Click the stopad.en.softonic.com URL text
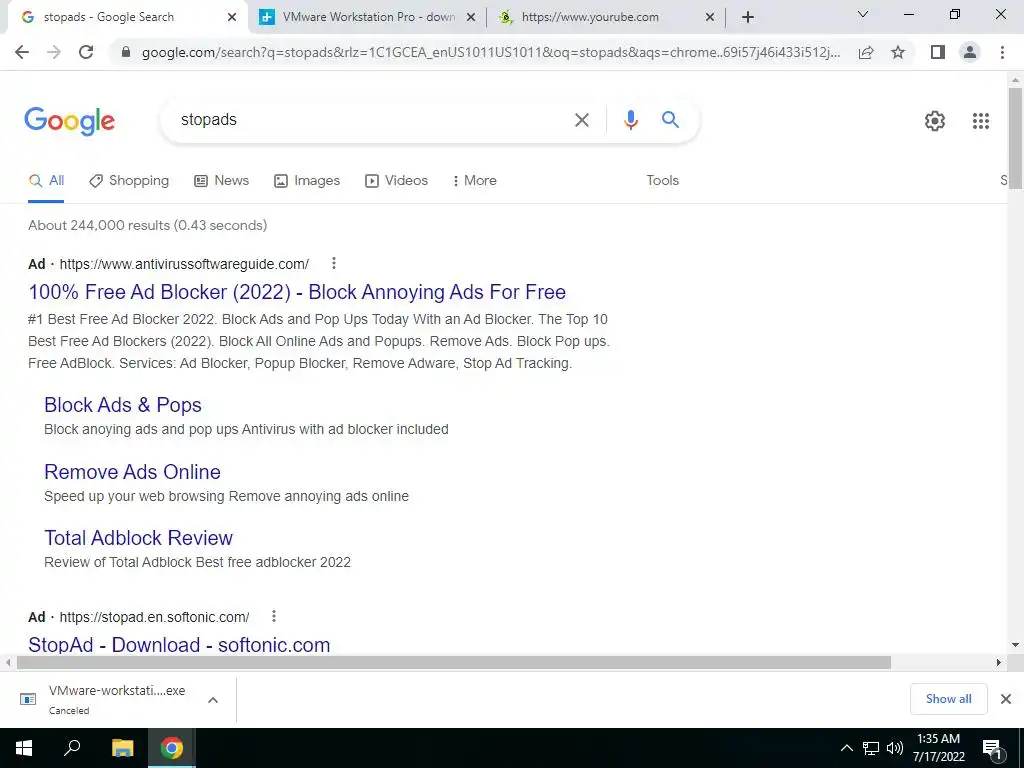The width and height of the screenshot is (1024, 768). [154, 617]
